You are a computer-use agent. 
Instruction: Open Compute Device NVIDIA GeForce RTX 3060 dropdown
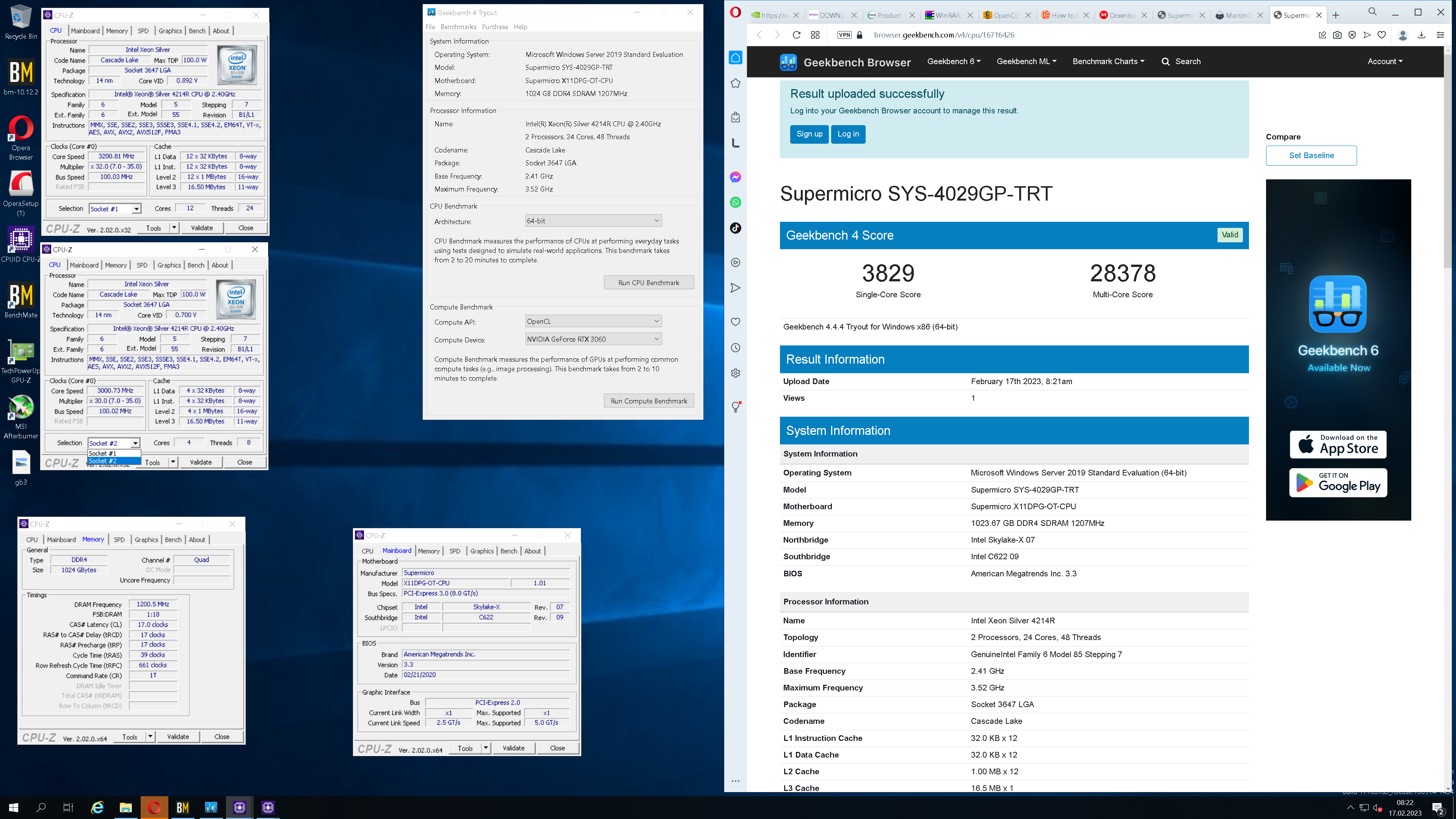593,339
